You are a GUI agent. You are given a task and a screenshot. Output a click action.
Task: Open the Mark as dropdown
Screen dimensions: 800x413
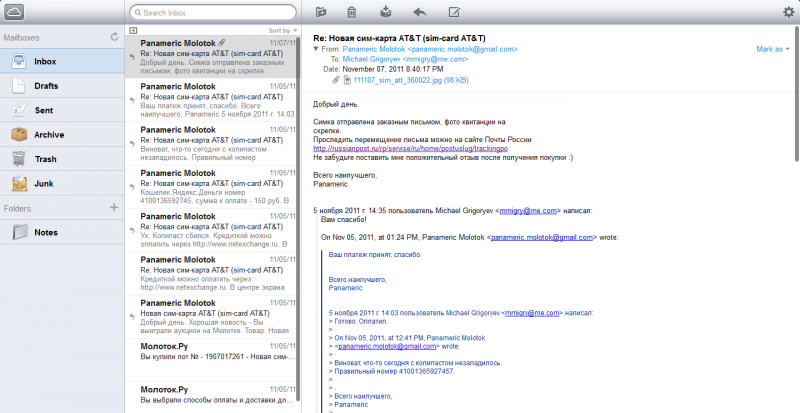772,49
